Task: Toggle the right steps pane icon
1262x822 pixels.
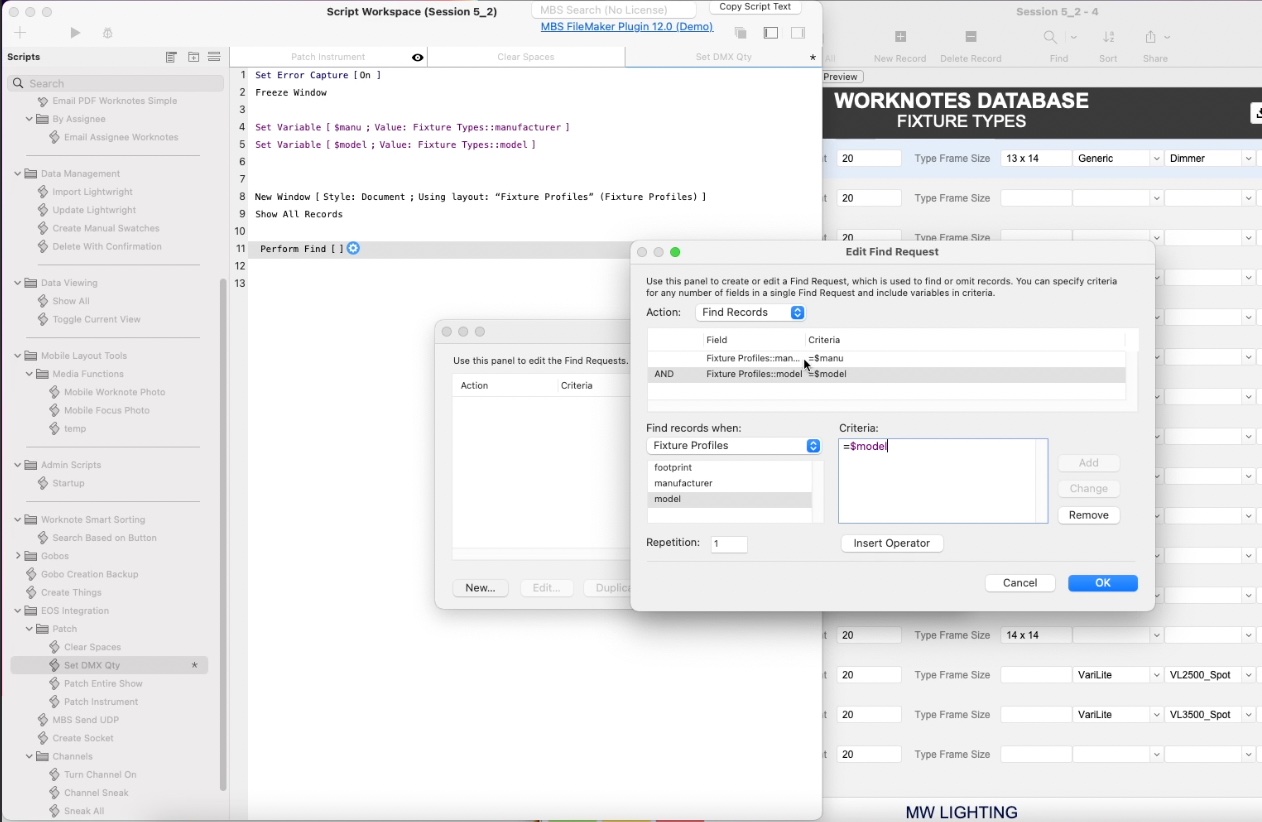Action: pos(798,33)
